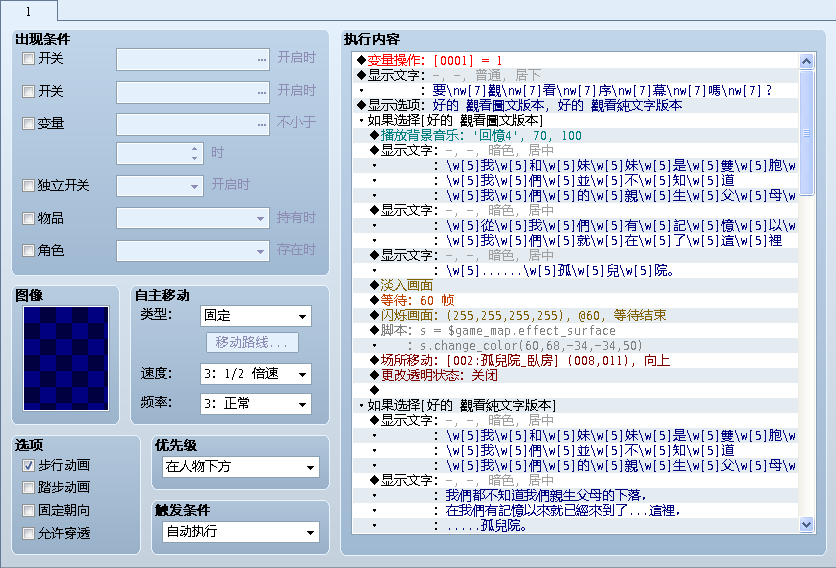Click the command list scrollbar thumb
Image resolution: width=836 pixels, height=568 pixels.
(x=806, y=133)
